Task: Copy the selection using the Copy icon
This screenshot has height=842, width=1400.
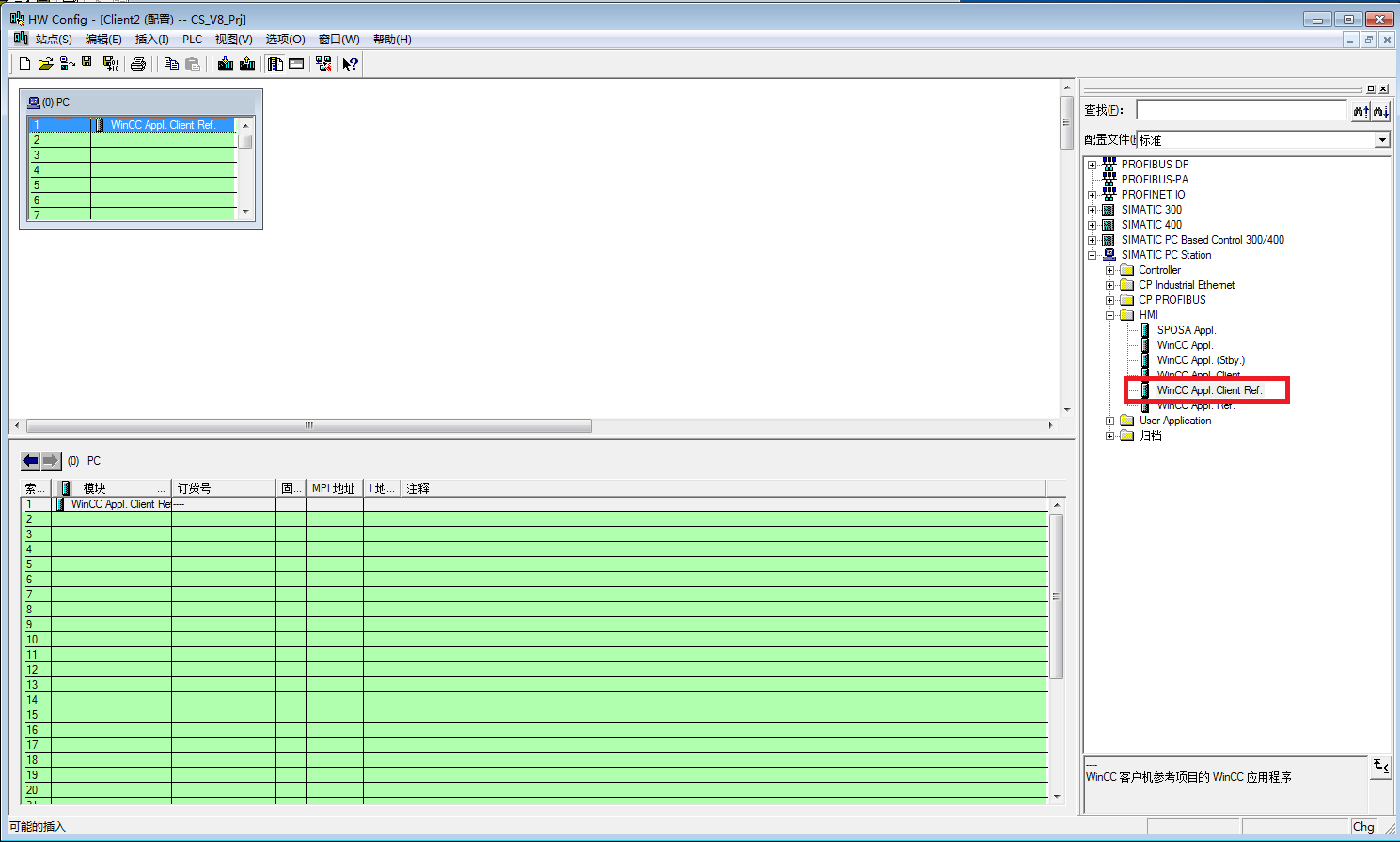Action: (x=171, y=64)
